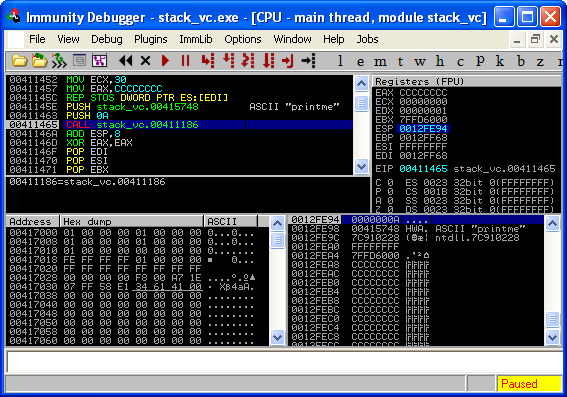
Task: Open the Jobs menu
Action: coord(367,39)
